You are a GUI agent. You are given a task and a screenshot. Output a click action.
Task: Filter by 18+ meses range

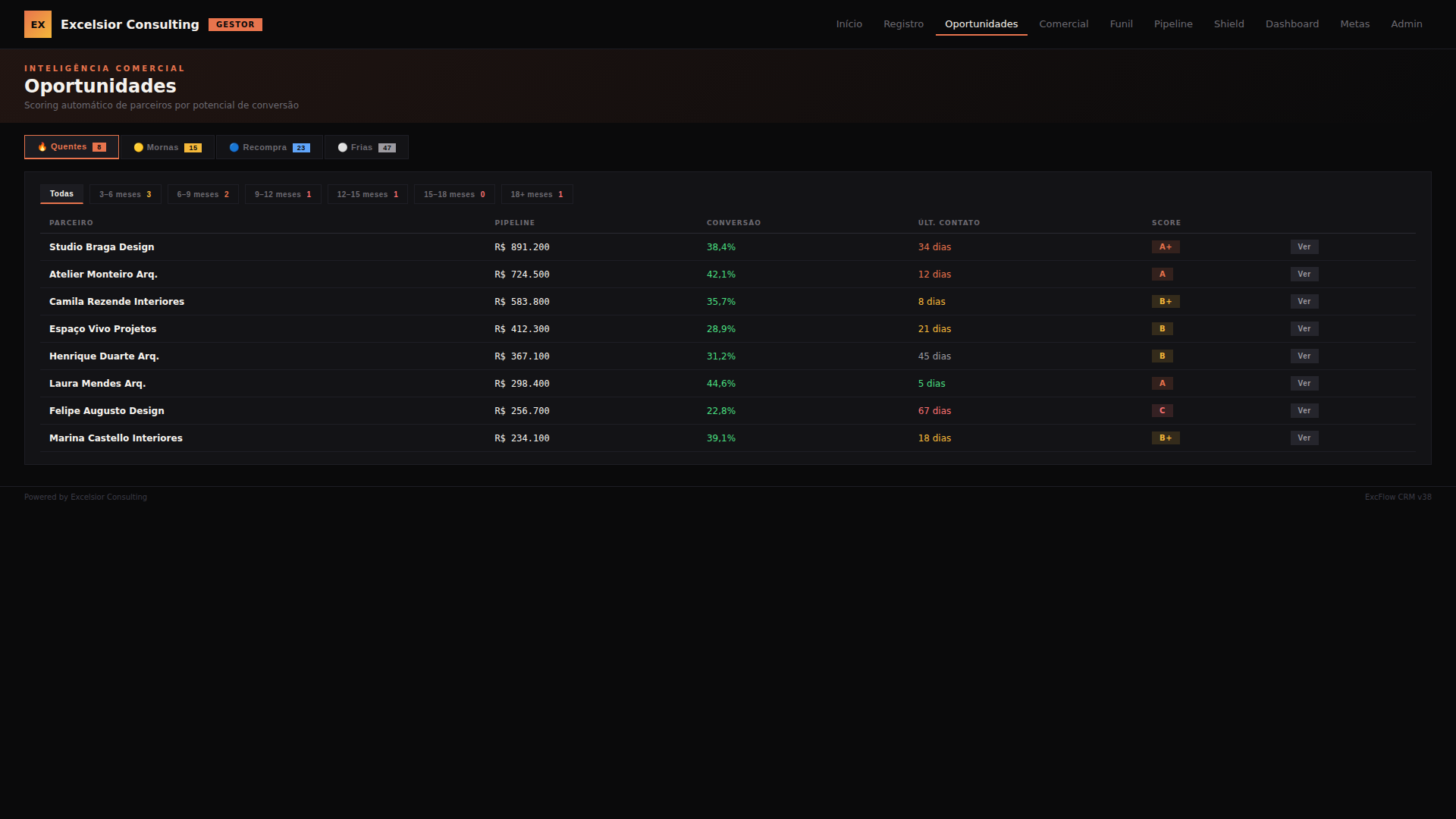pyautogui.click(x=536, y=194)
